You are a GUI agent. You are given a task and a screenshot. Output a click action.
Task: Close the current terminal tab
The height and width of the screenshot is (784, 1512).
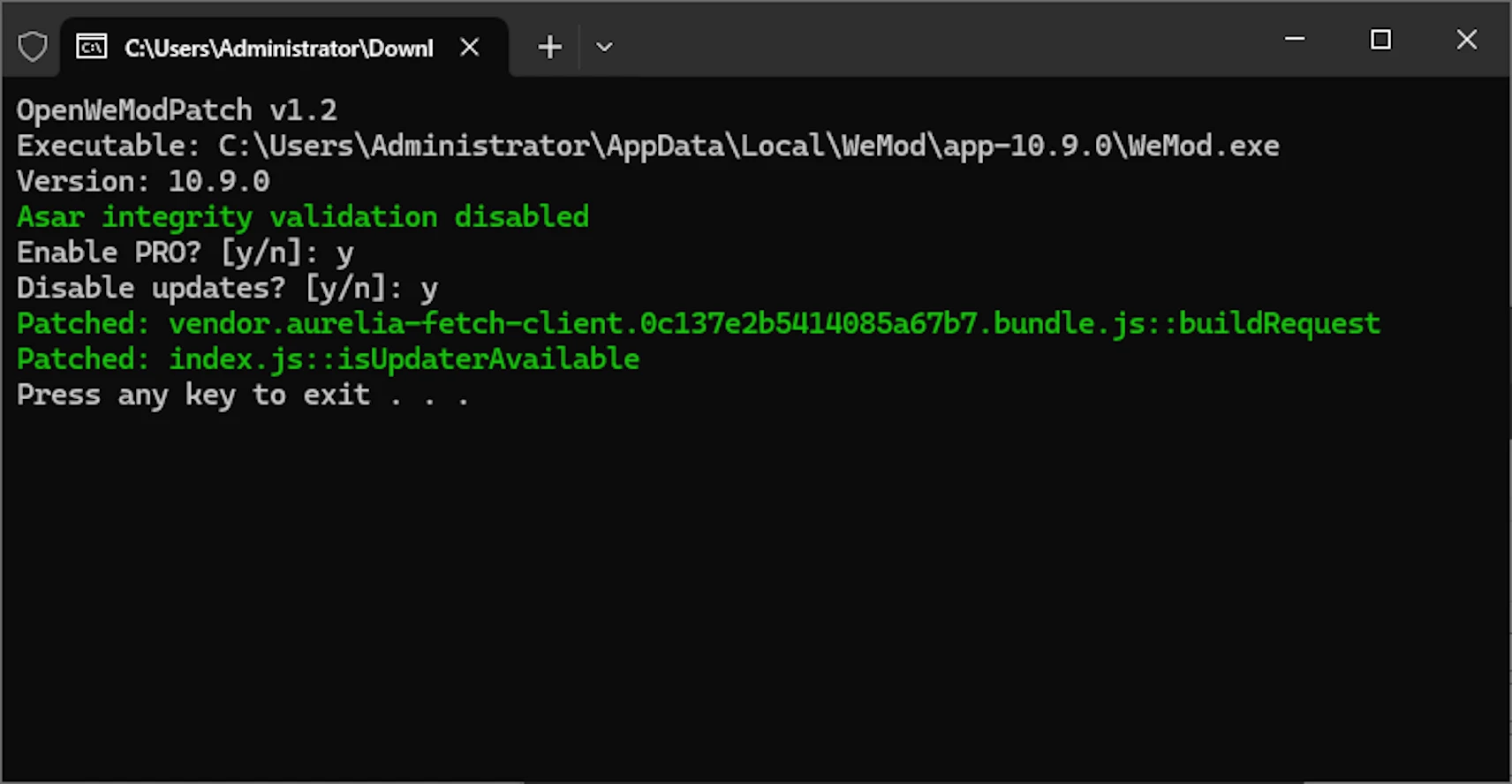470,47
